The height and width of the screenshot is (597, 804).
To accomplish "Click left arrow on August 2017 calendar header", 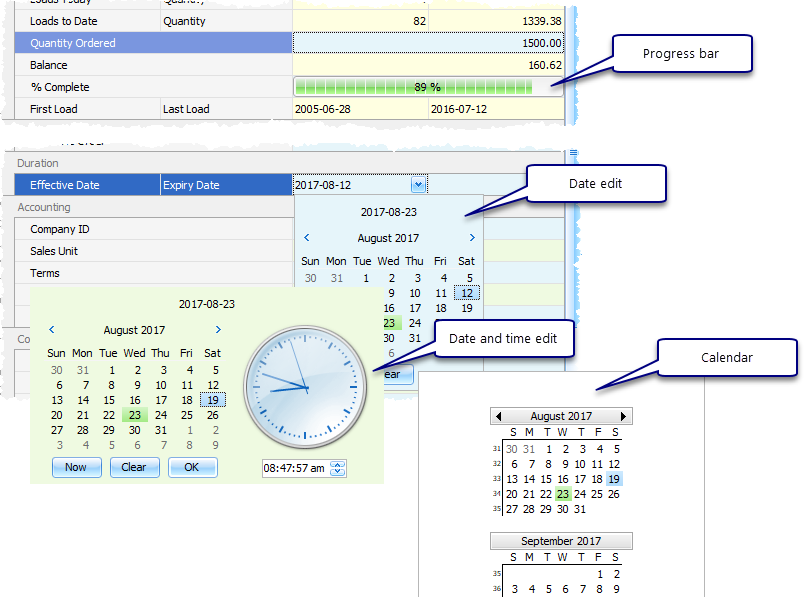I will tap(499, 416).
